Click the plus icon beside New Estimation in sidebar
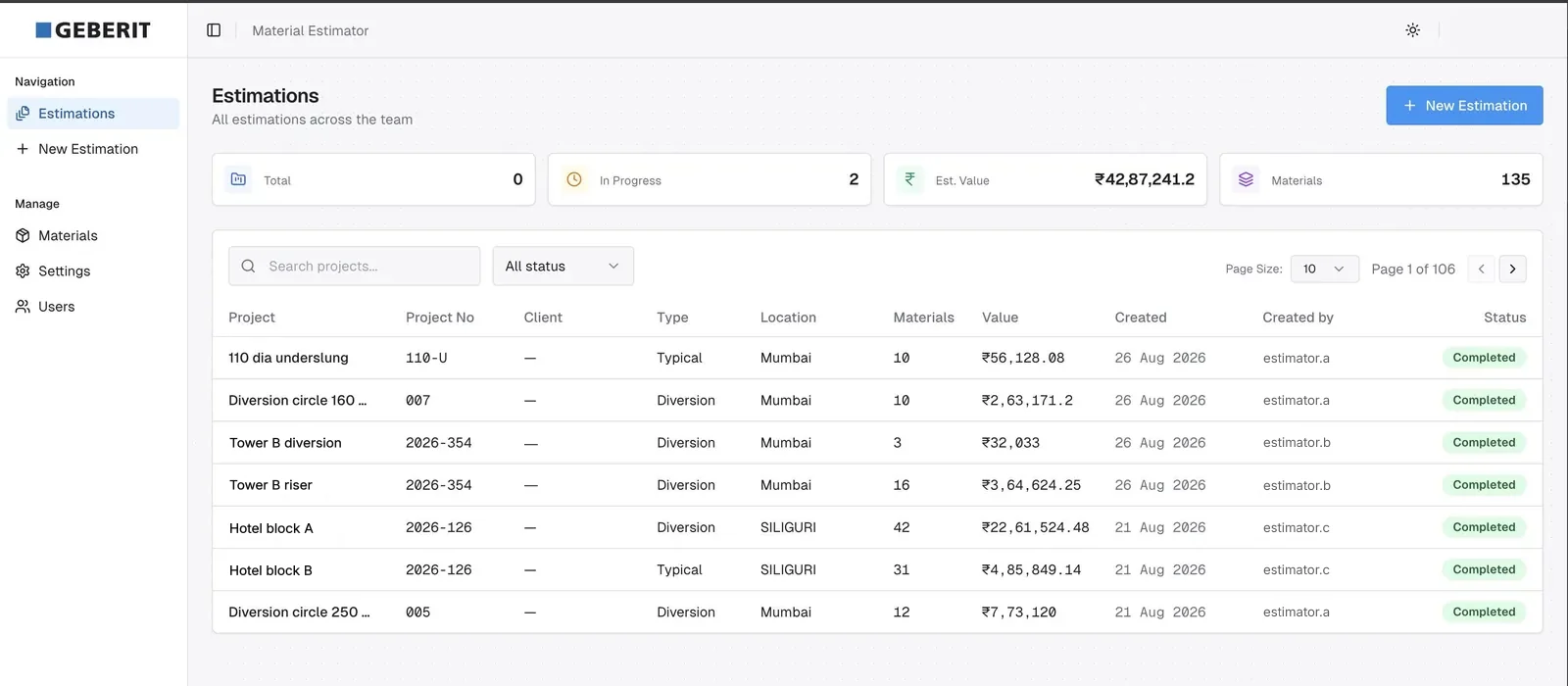1568x686 pixels. [23, 149]
